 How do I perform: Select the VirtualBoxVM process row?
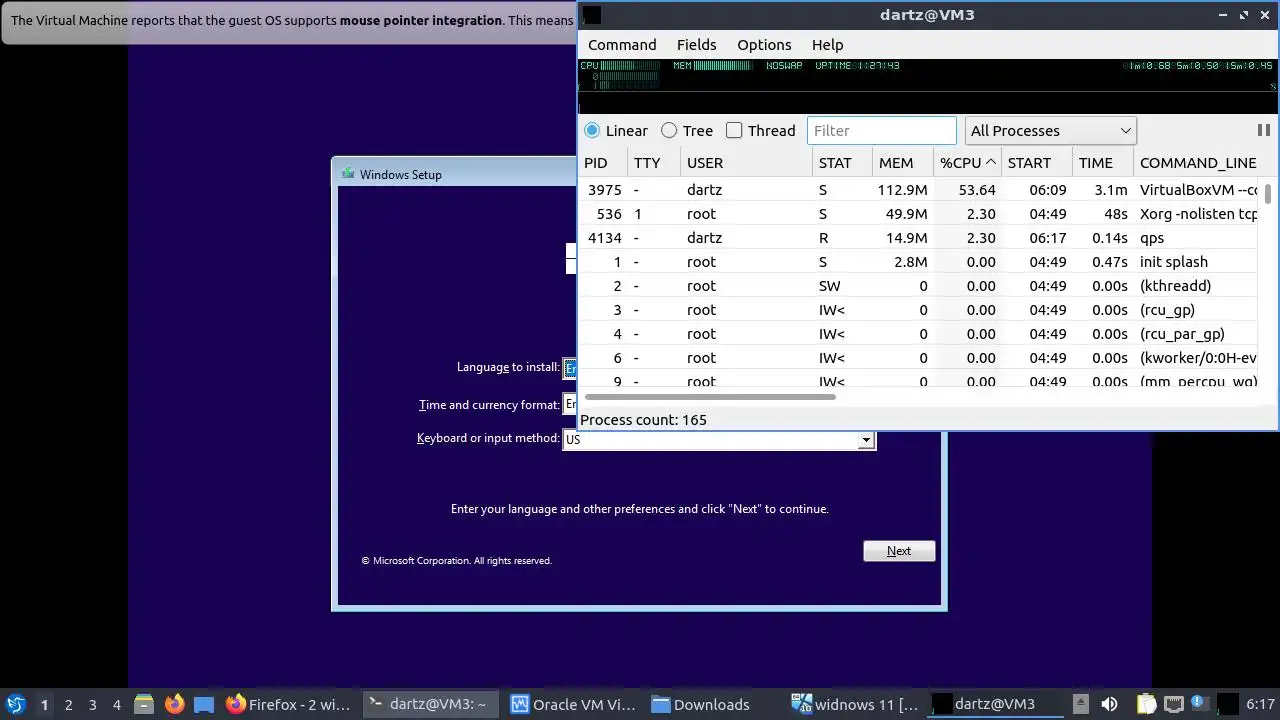[x=920, y=190]
